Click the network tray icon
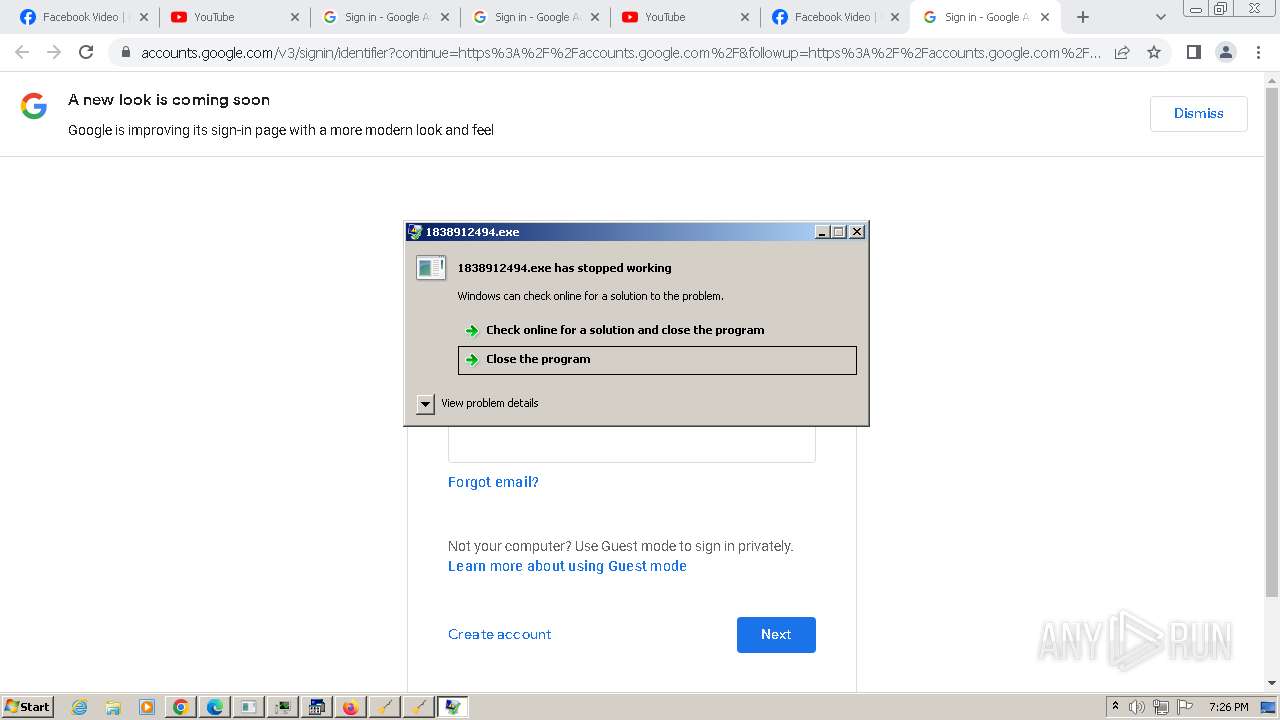1280x720 pixels. point(1161,707)
